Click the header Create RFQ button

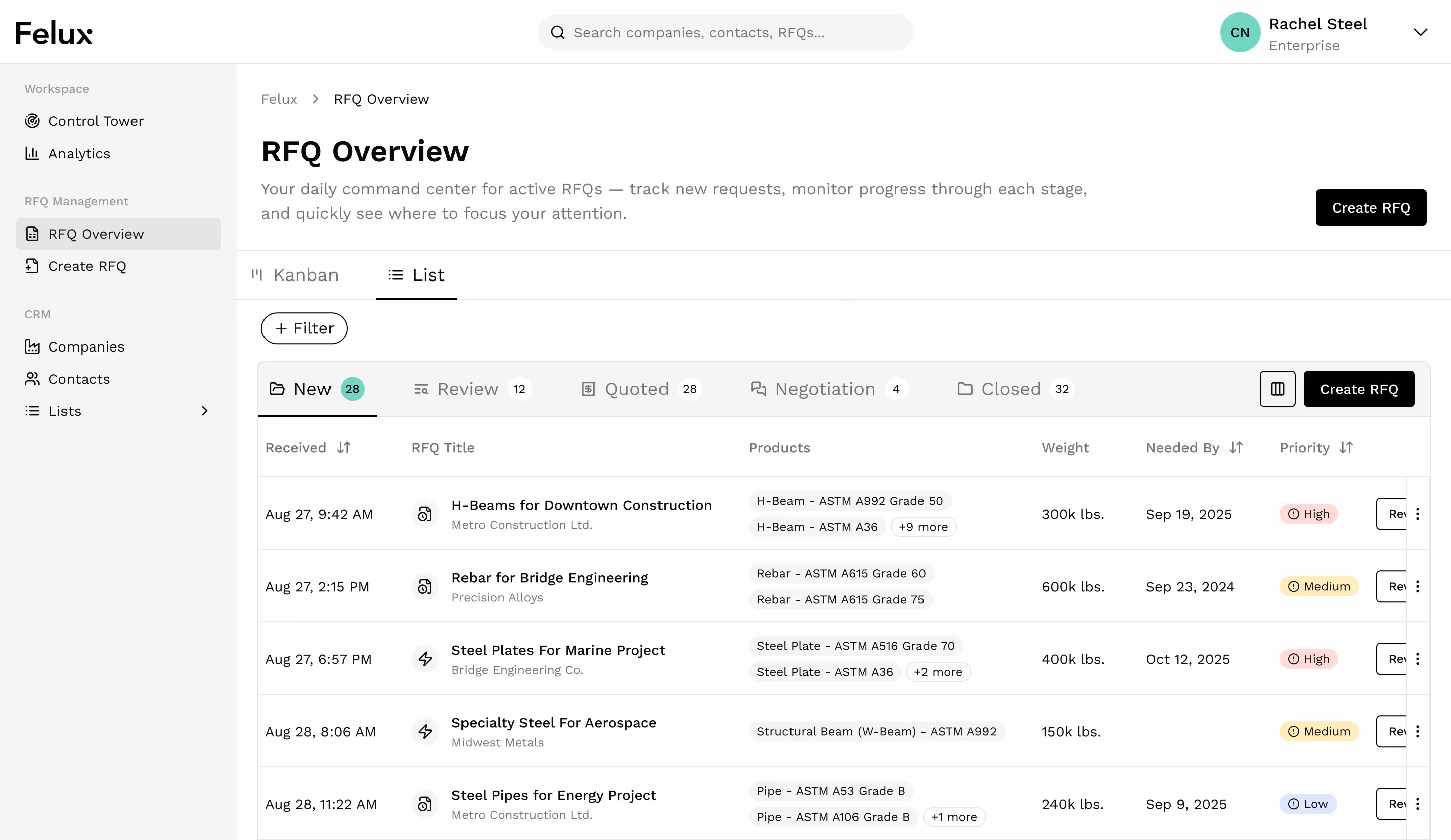click(x=1370, y=207)
